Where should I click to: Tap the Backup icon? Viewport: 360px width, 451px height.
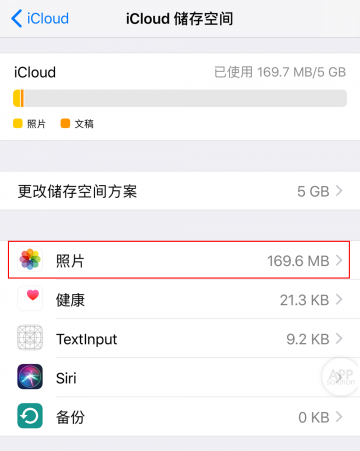[30, 416]
